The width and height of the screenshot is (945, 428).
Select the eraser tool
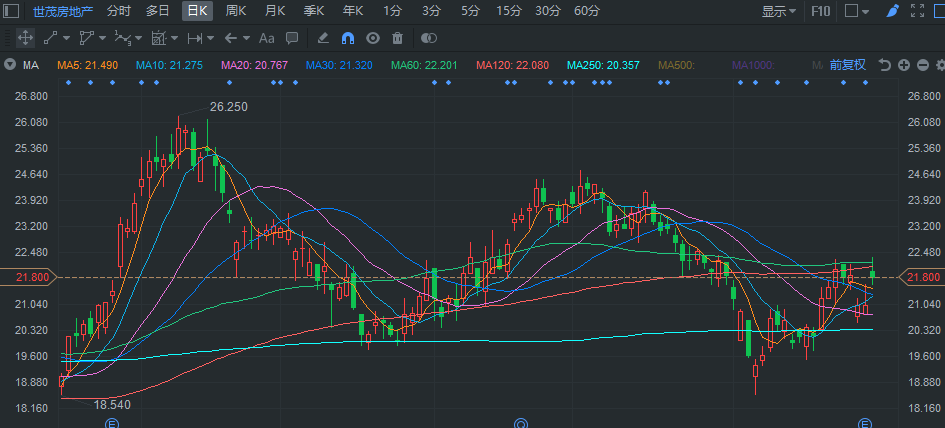322,38
